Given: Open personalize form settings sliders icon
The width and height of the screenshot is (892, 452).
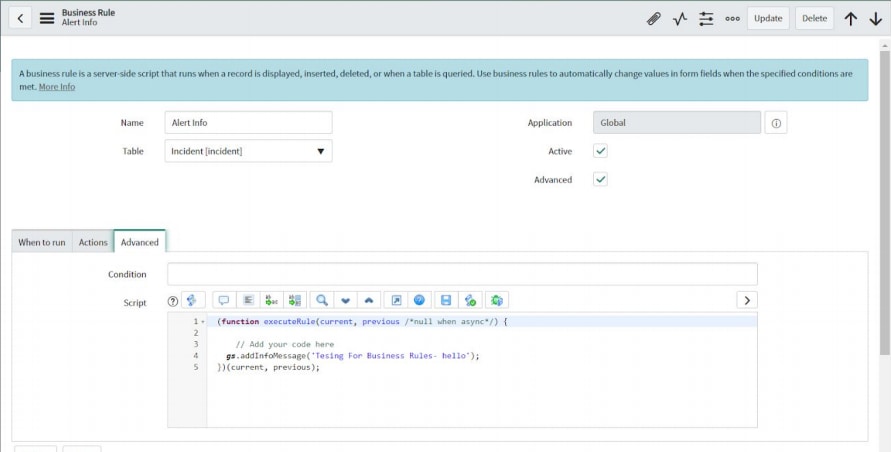Looking at the screenshot, I should click(x=706, y=19).
